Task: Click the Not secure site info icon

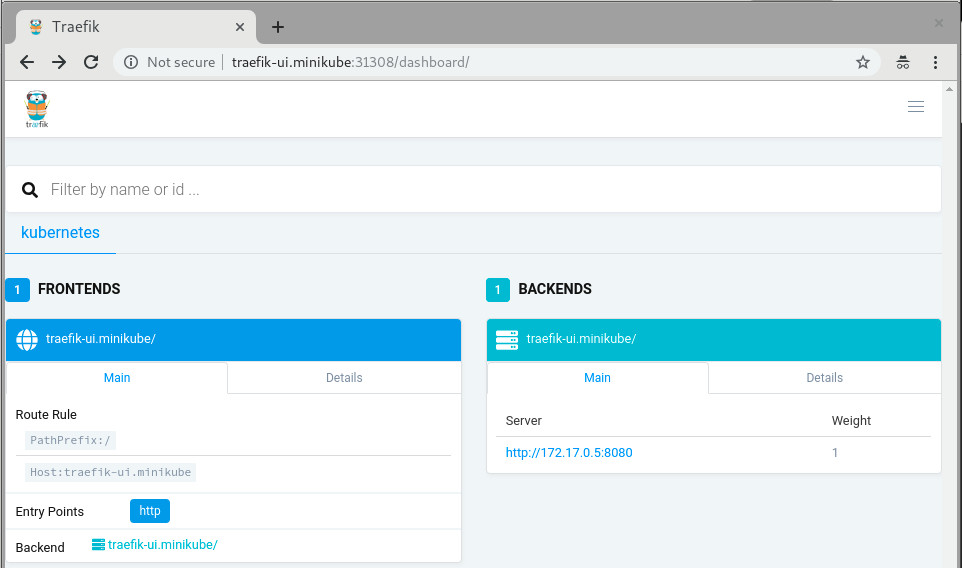Action: click(131, 62)
